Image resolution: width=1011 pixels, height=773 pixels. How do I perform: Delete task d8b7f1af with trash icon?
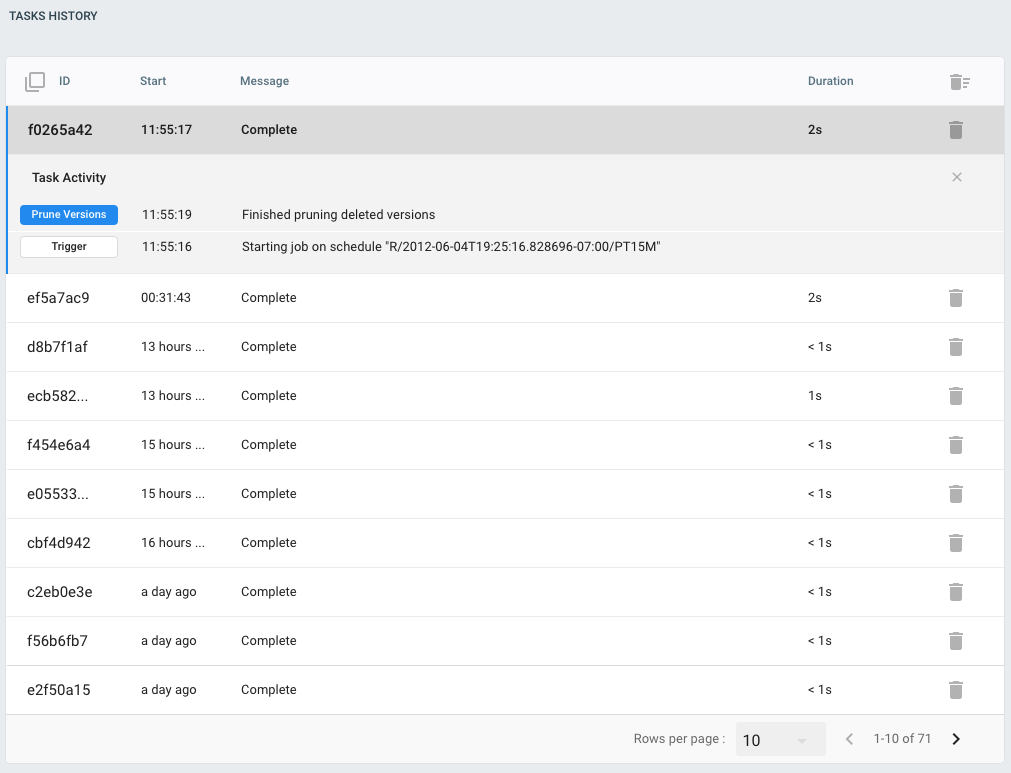pos(955,347)
